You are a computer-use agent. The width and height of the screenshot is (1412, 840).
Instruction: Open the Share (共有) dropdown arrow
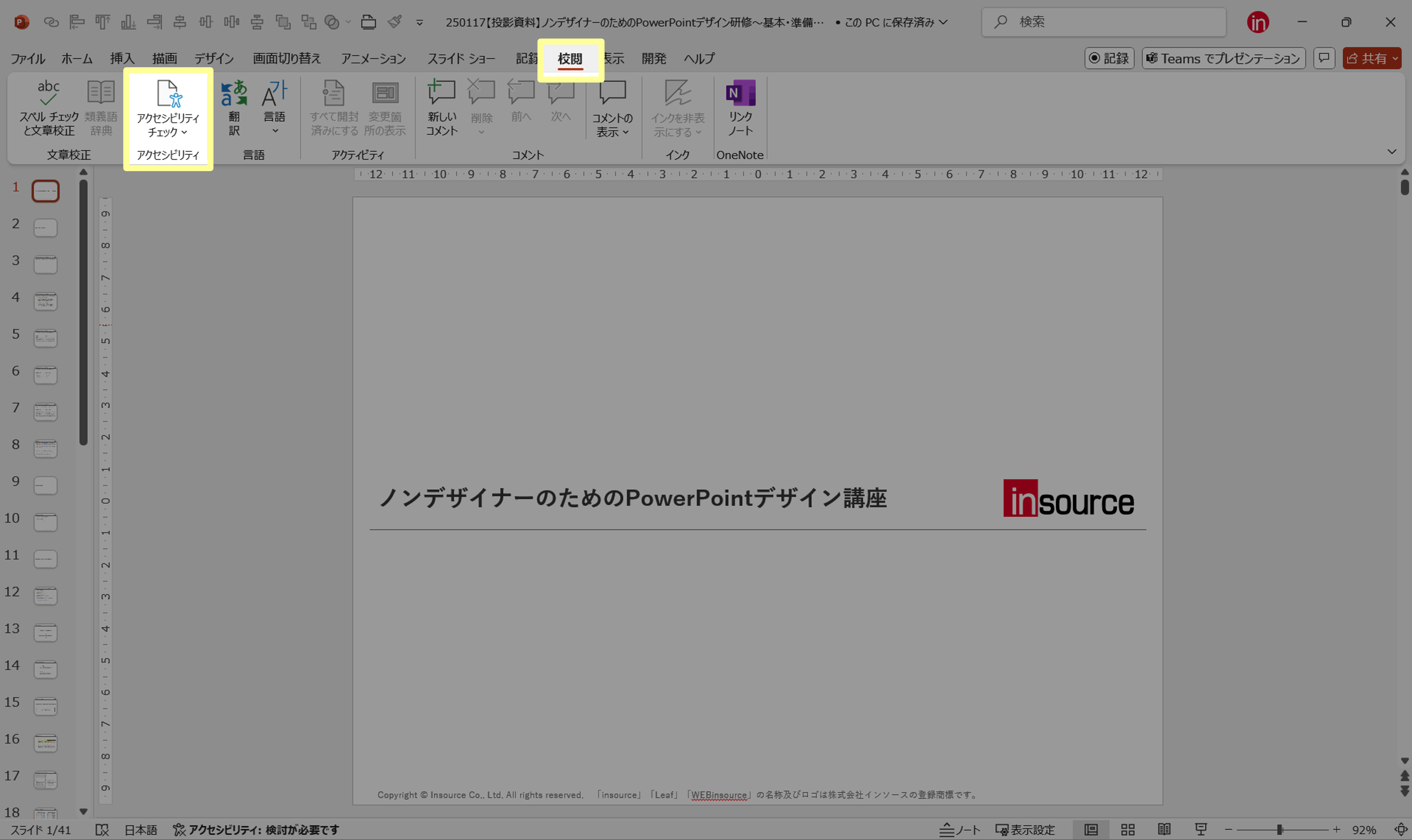click(1395, 58)
